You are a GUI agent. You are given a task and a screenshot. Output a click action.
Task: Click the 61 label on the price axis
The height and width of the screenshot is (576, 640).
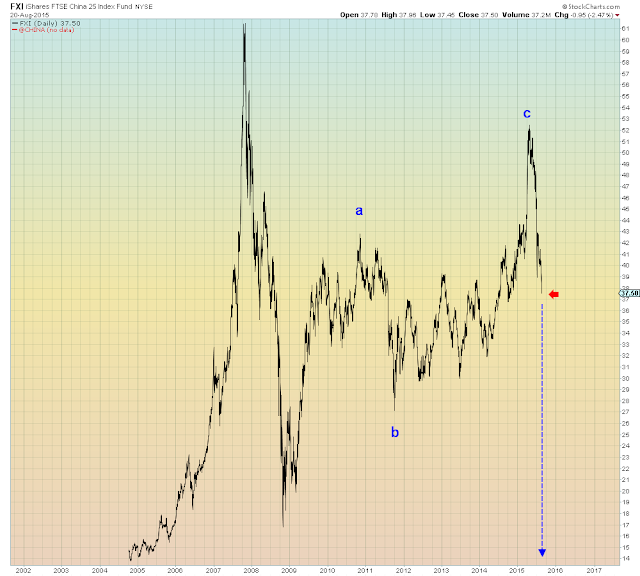(x=625, y=29)
